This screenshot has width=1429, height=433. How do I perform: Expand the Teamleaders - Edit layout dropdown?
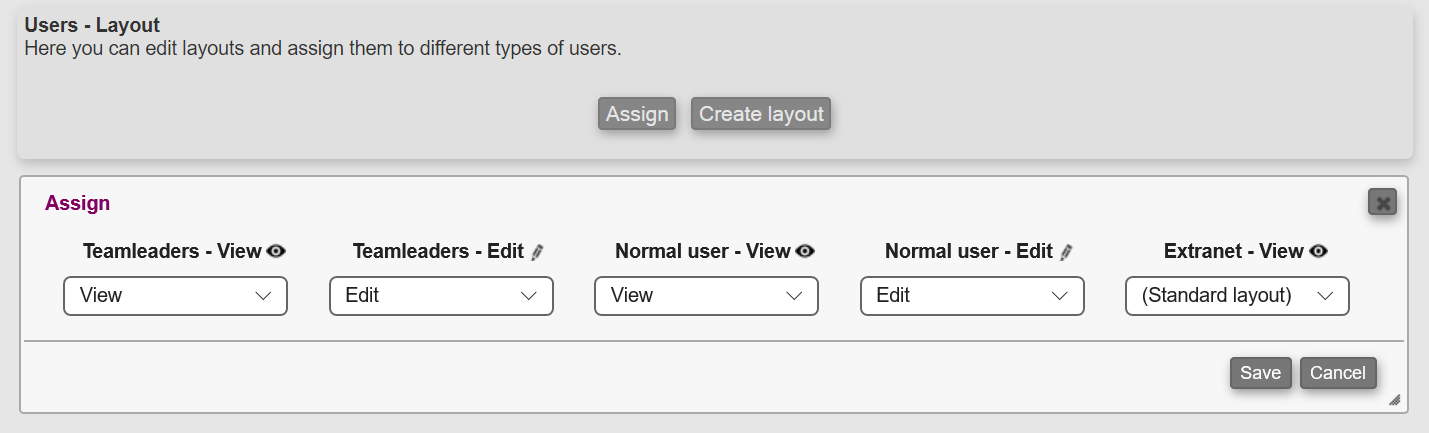pos(441,296)
